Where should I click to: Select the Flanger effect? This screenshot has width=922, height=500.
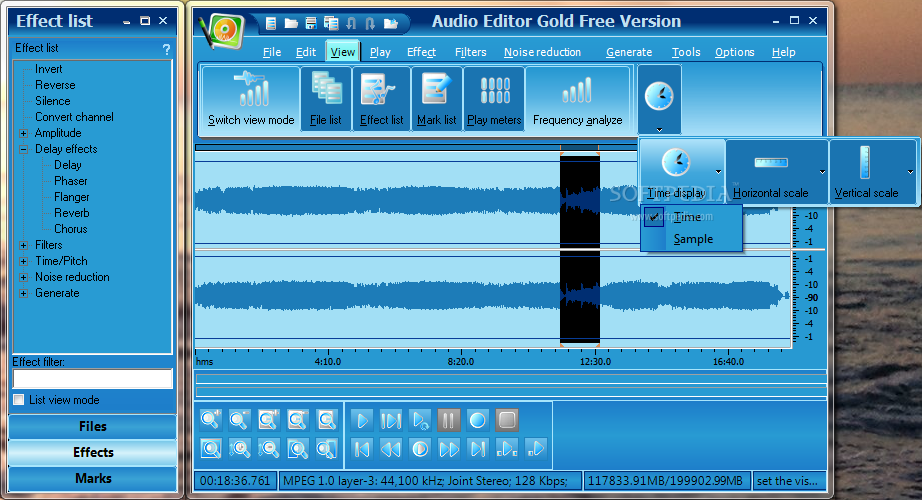coord(72,197)
